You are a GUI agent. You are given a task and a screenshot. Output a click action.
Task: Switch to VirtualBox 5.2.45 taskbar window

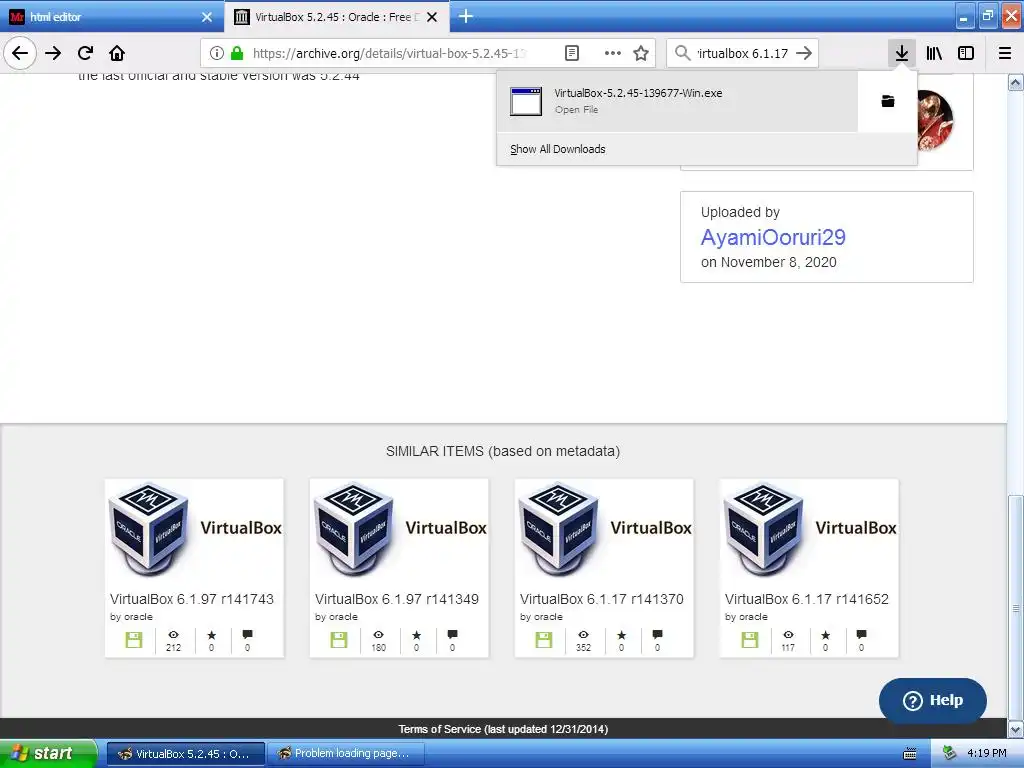pos(185,754)
